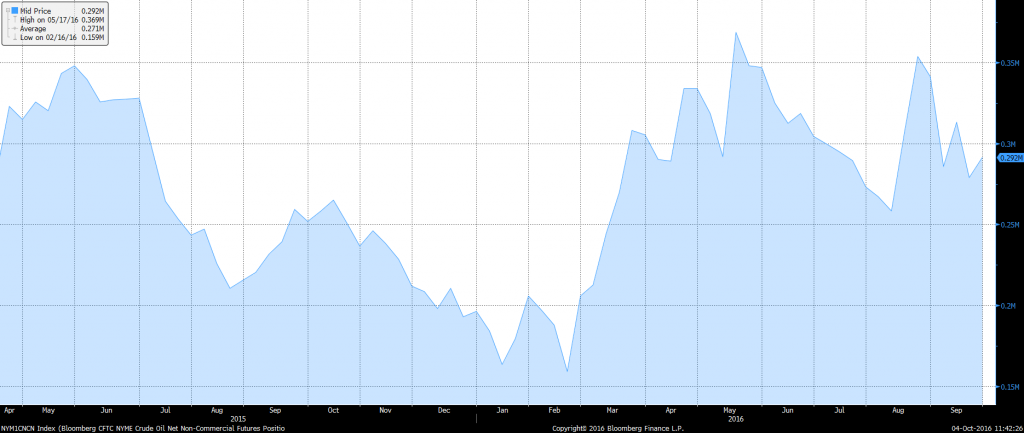Select the Mid Price legend label
This screenshot has height=433, width=1024.
tap(35, 11)
